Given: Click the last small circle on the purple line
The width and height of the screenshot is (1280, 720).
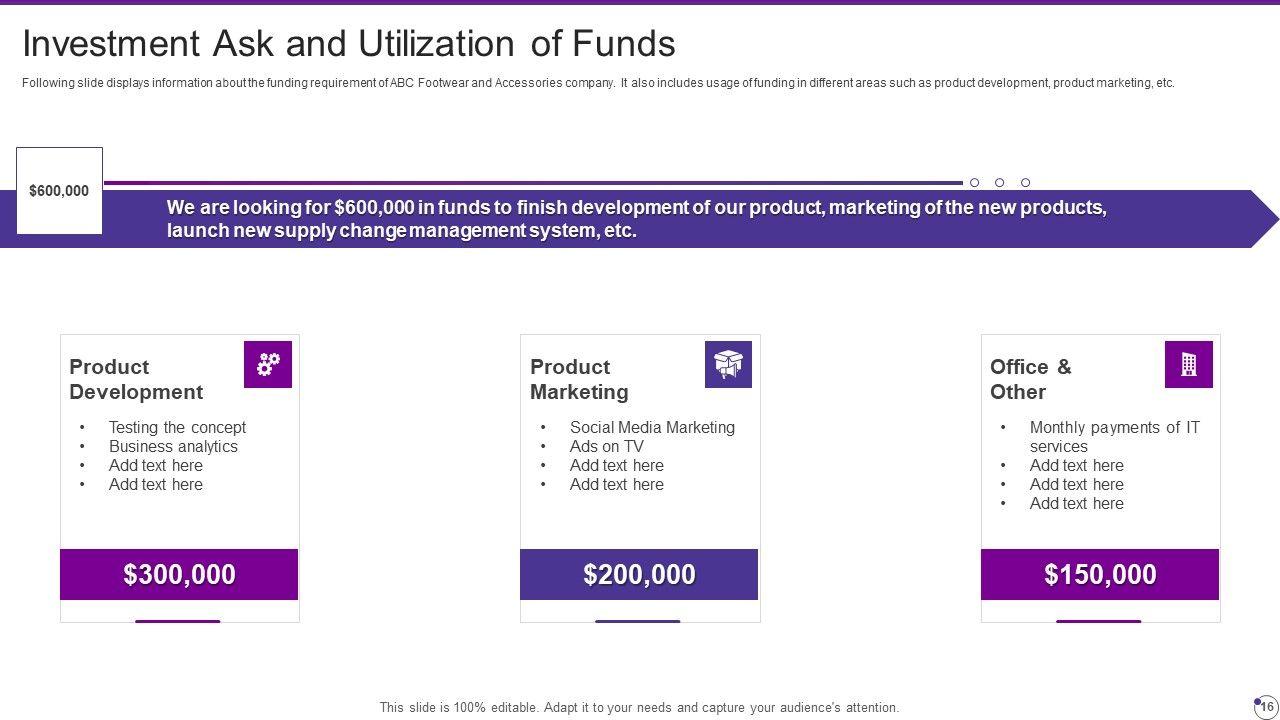Looking at the screenshot, I should (x=1025, y=183).
